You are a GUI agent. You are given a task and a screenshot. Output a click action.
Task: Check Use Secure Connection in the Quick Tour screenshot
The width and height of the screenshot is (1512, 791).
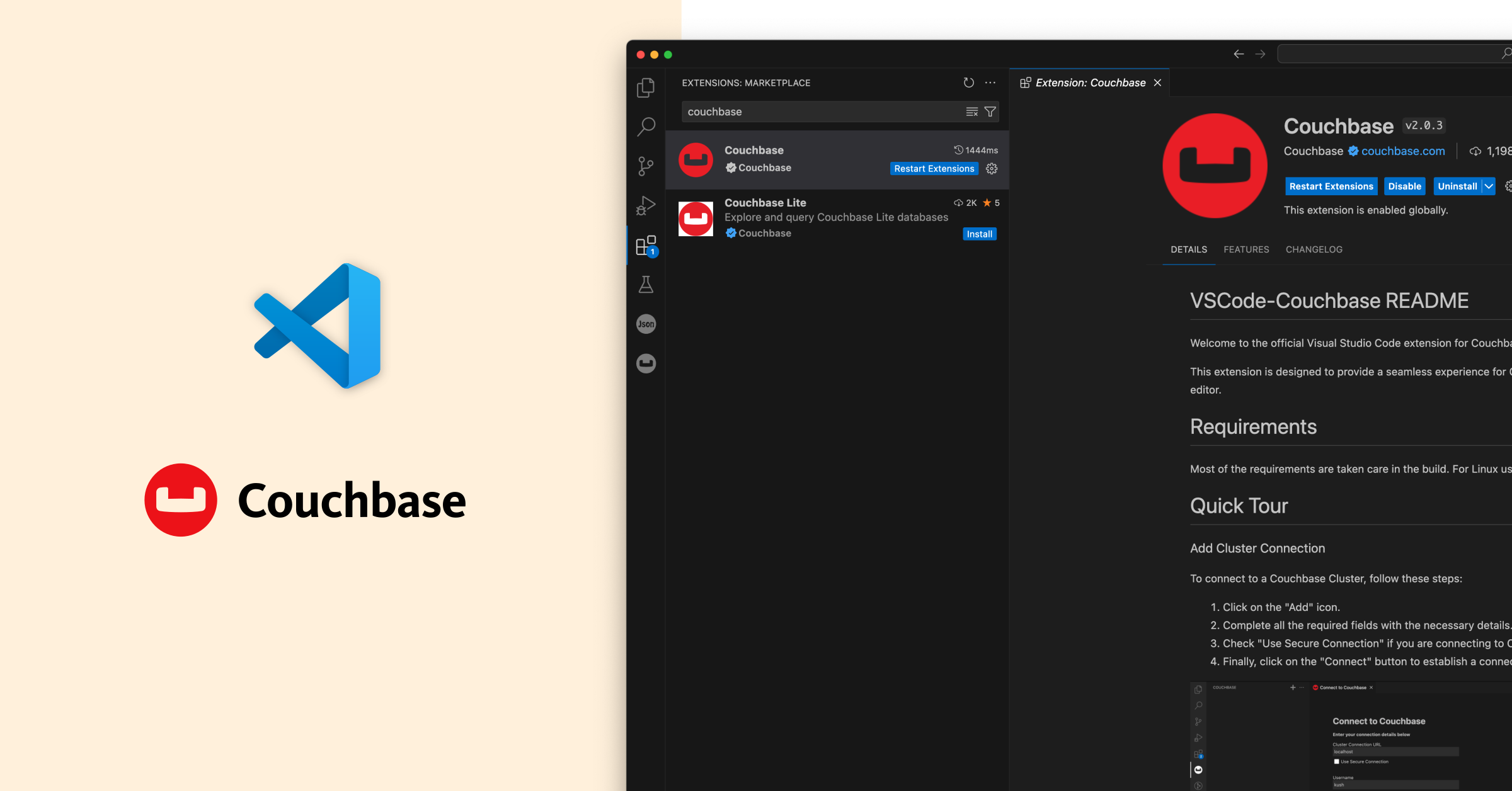coord(1336,761)
